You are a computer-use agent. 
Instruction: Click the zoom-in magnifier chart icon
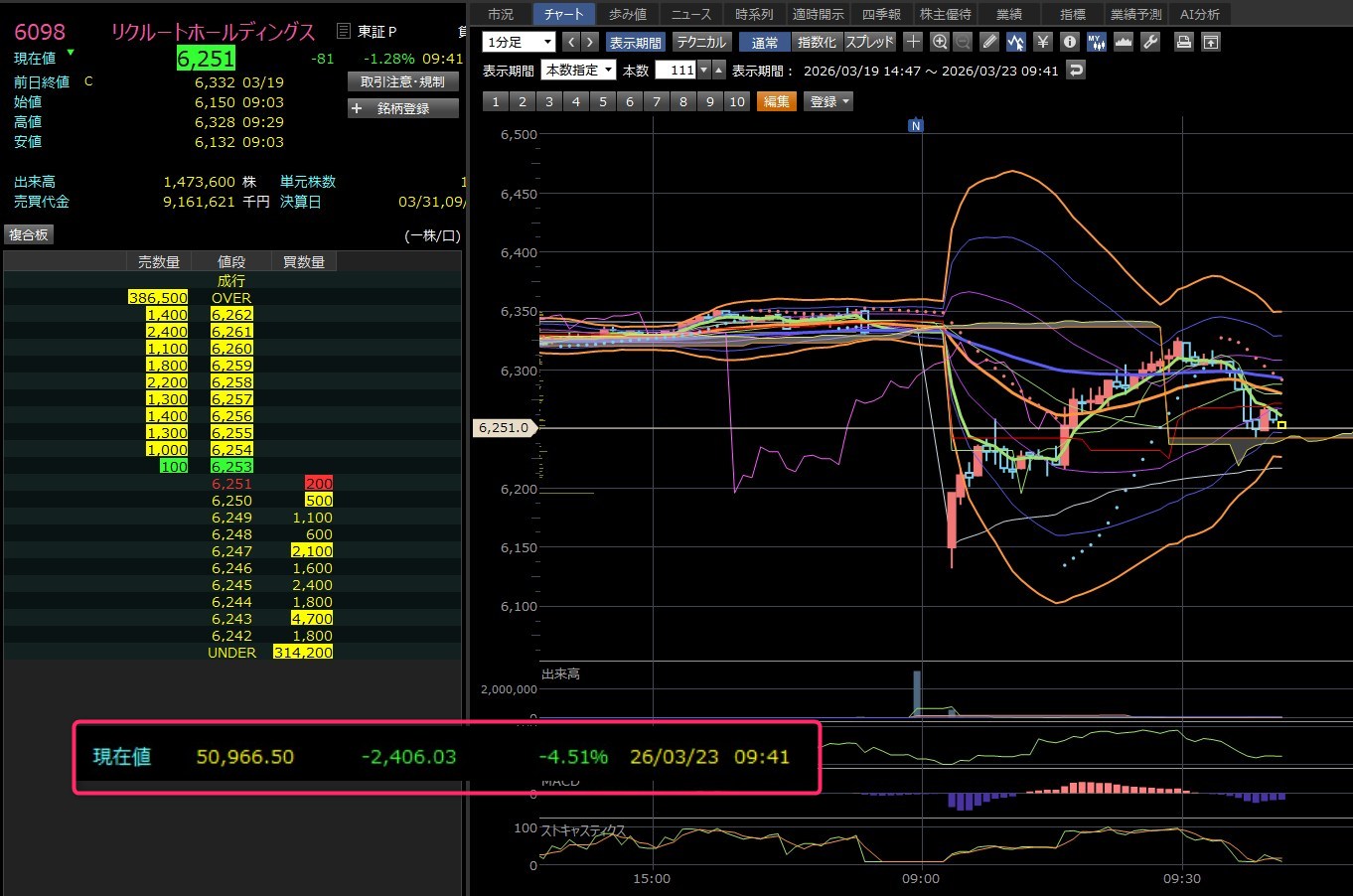point(940,42)
